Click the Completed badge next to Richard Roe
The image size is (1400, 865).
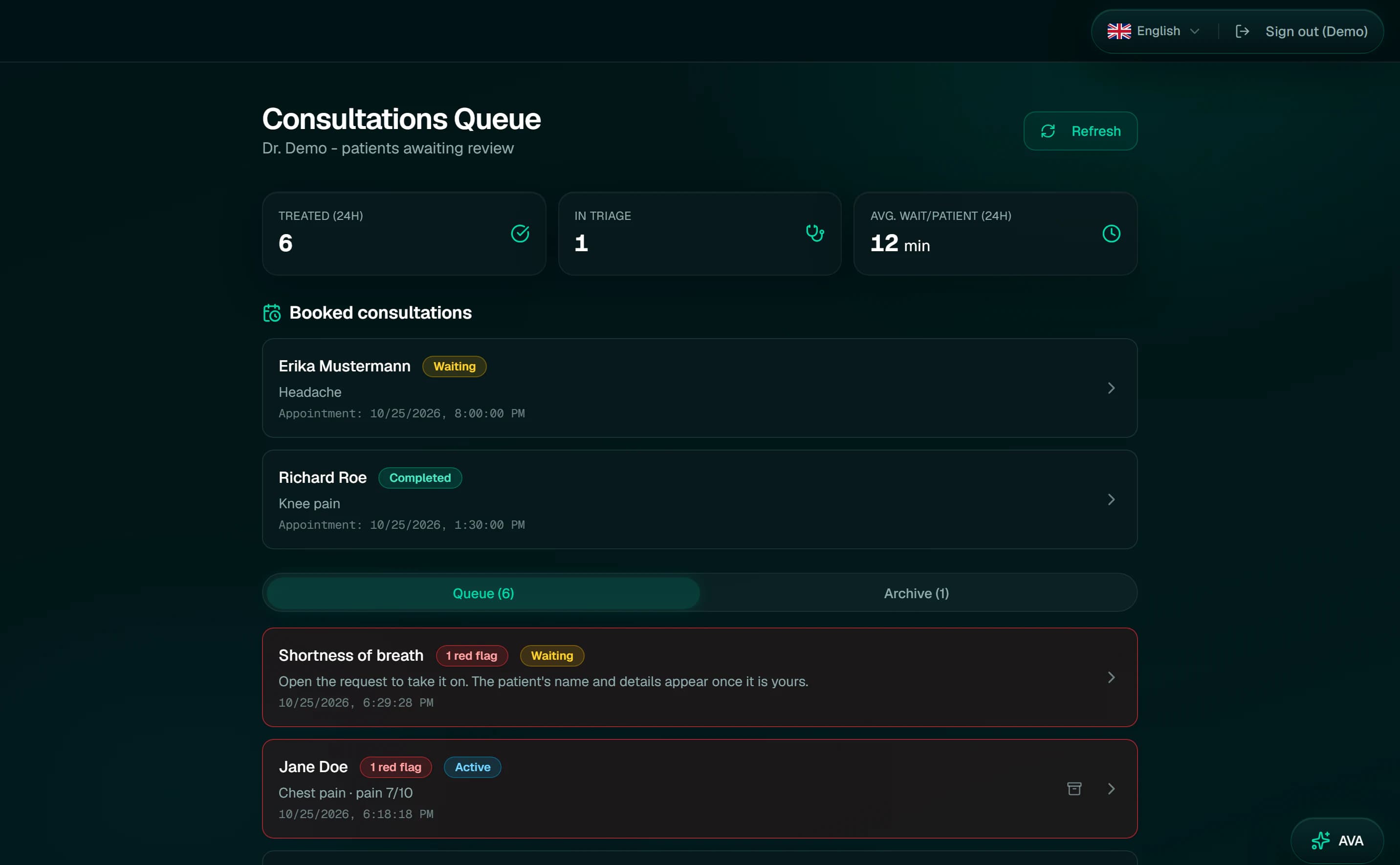pos(419,477)
